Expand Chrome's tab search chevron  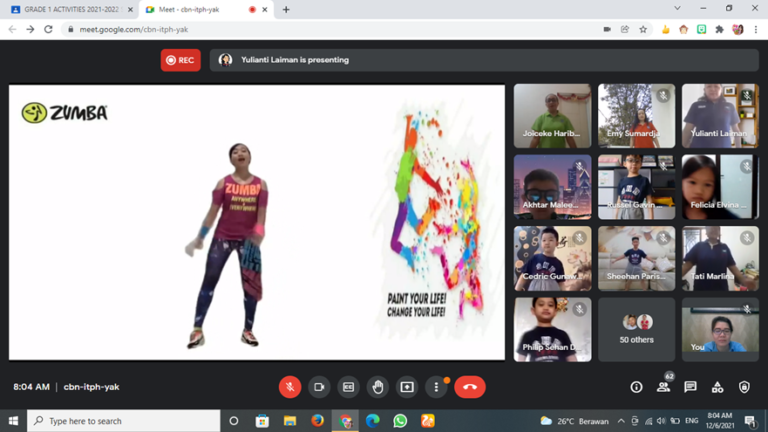point(679,9)
